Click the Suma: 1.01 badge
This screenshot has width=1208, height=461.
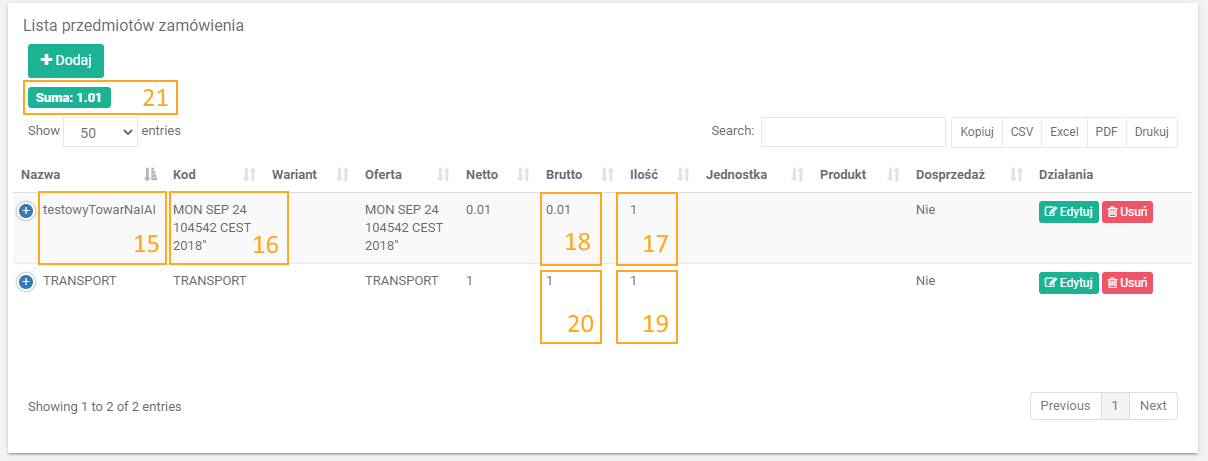pyautogui.click(x=69, y=98)
